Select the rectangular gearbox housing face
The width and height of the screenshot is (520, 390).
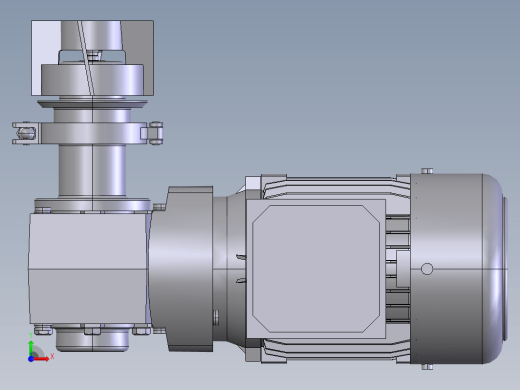[88, 269]
